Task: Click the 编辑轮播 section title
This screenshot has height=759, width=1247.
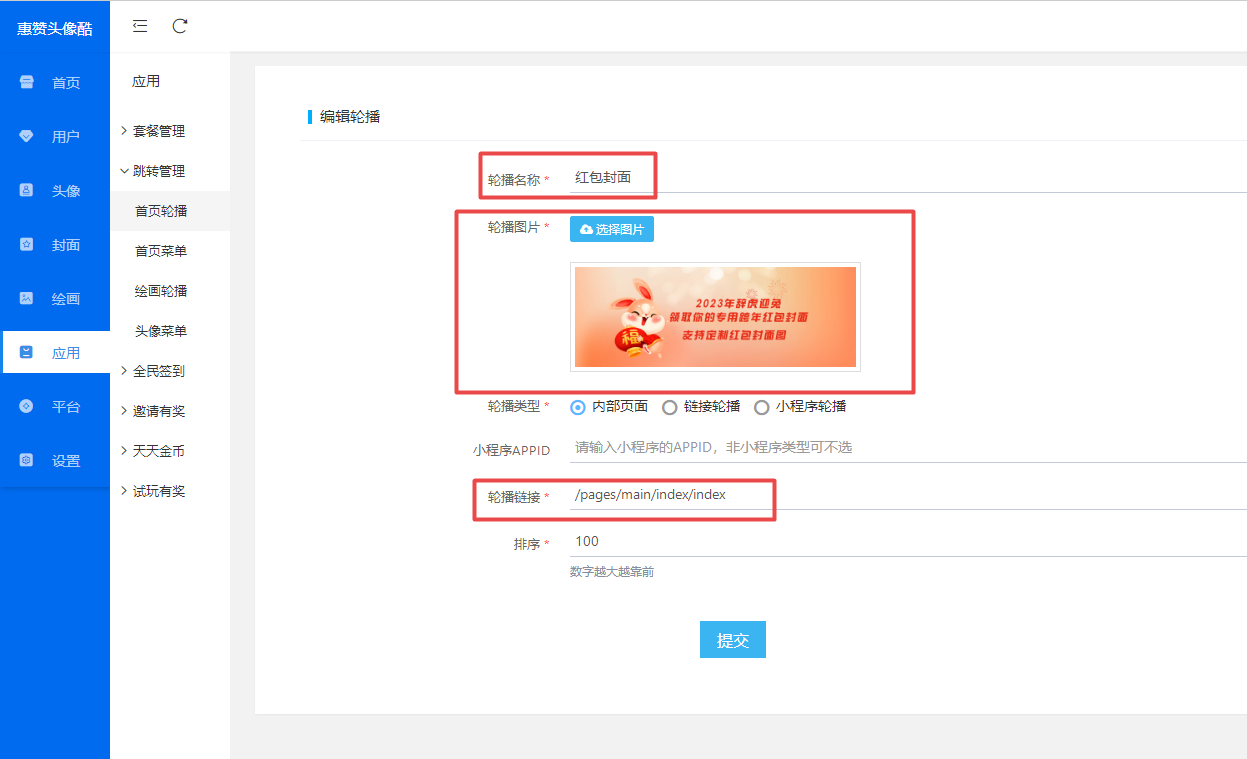Action: (350, 117)
